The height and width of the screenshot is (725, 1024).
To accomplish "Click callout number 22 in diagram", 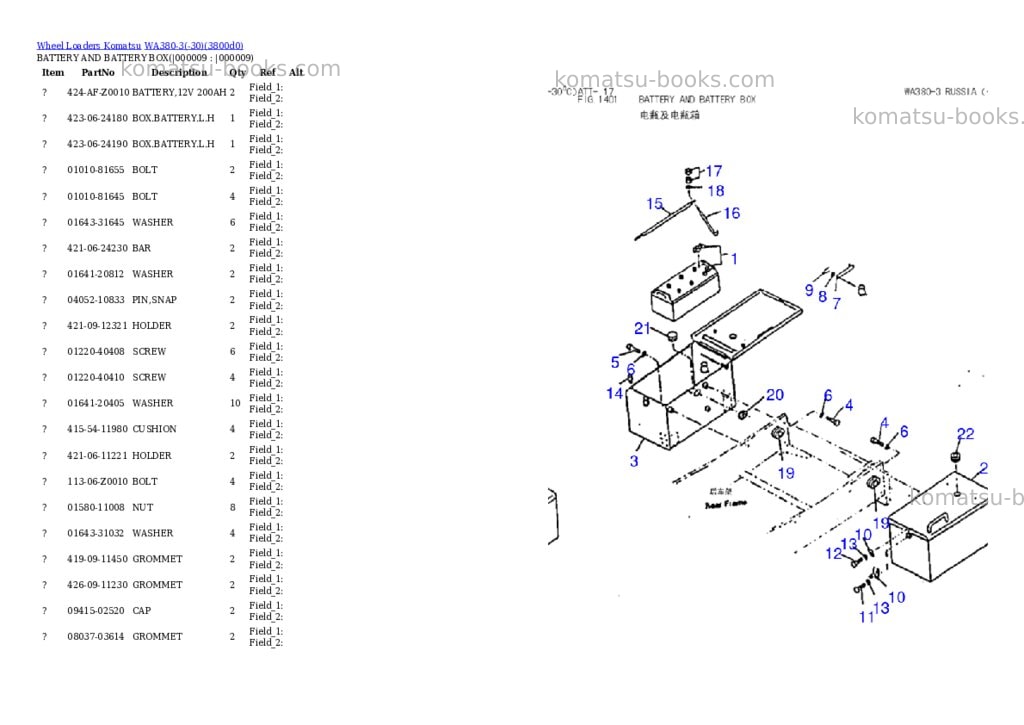I will [965, 434].
